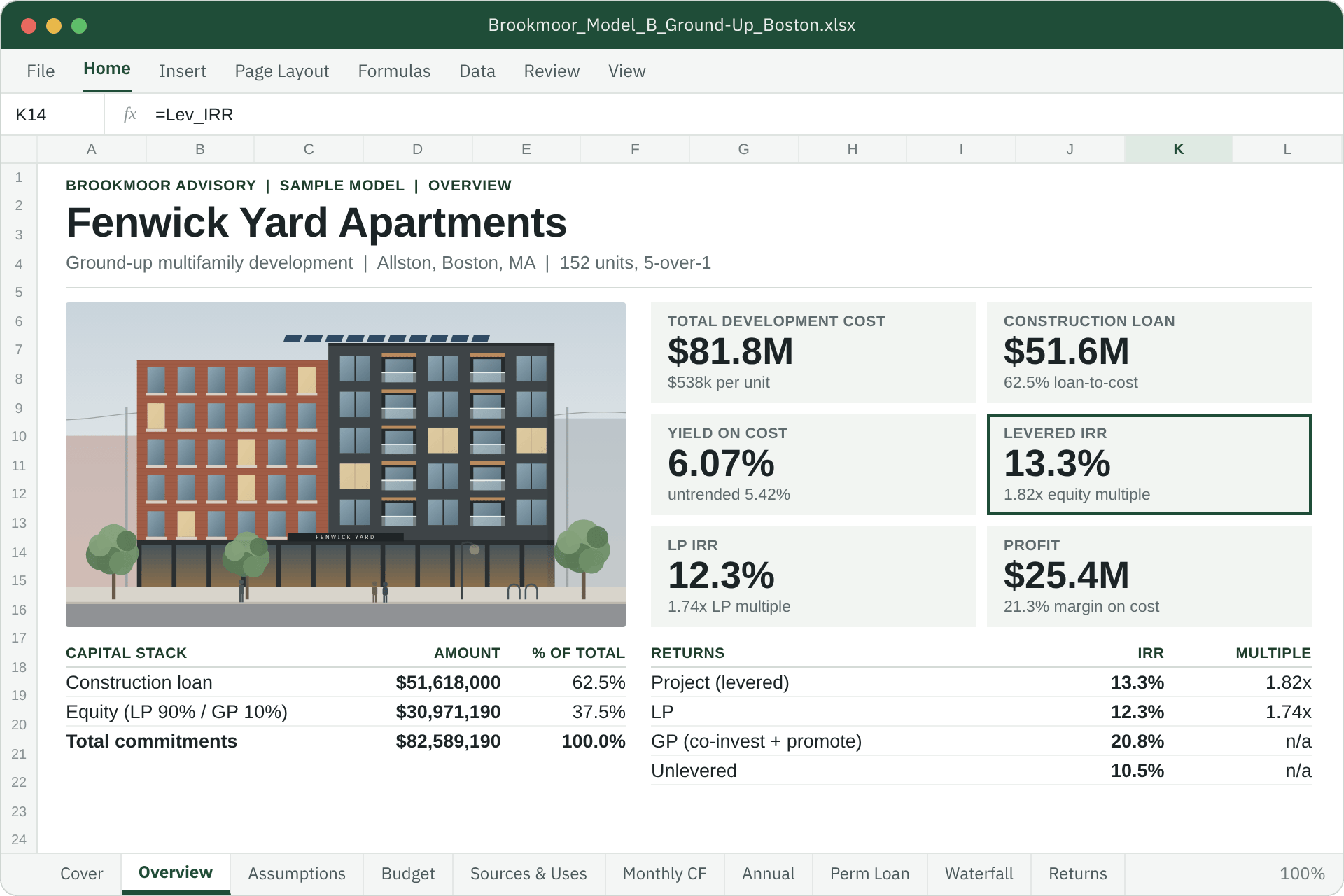The height and width of the screenshot is (896, 1344).
Task: Click the LP IRR 12.3% card
Action: pos(813,577)
